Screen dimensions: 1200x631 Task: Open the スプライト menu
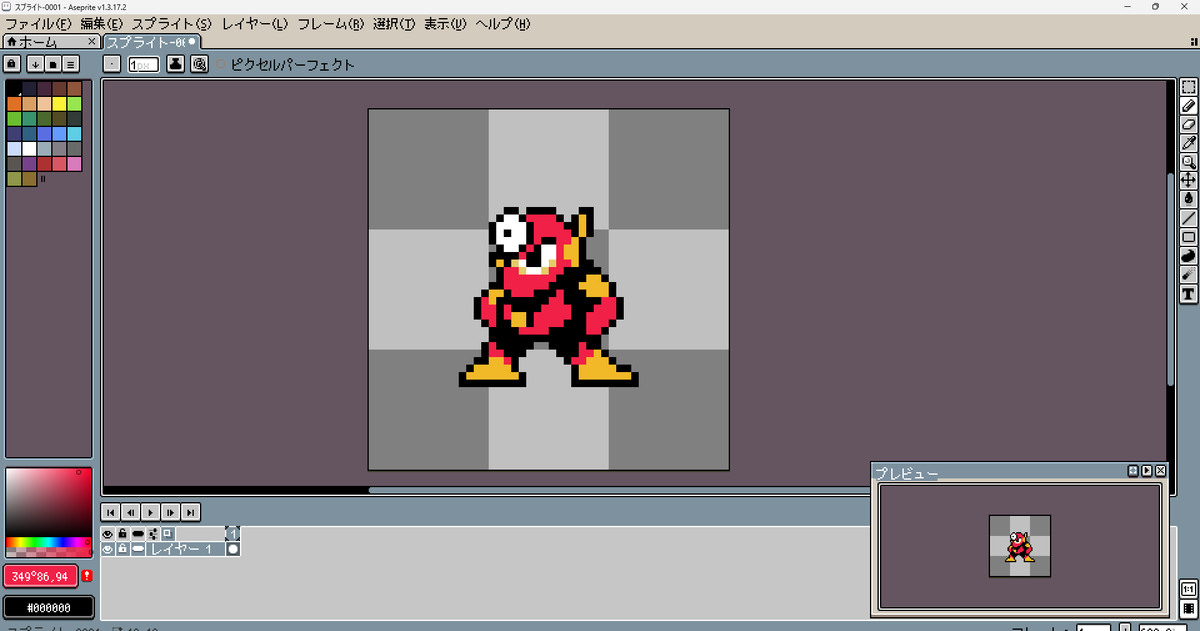click(173, 24)
